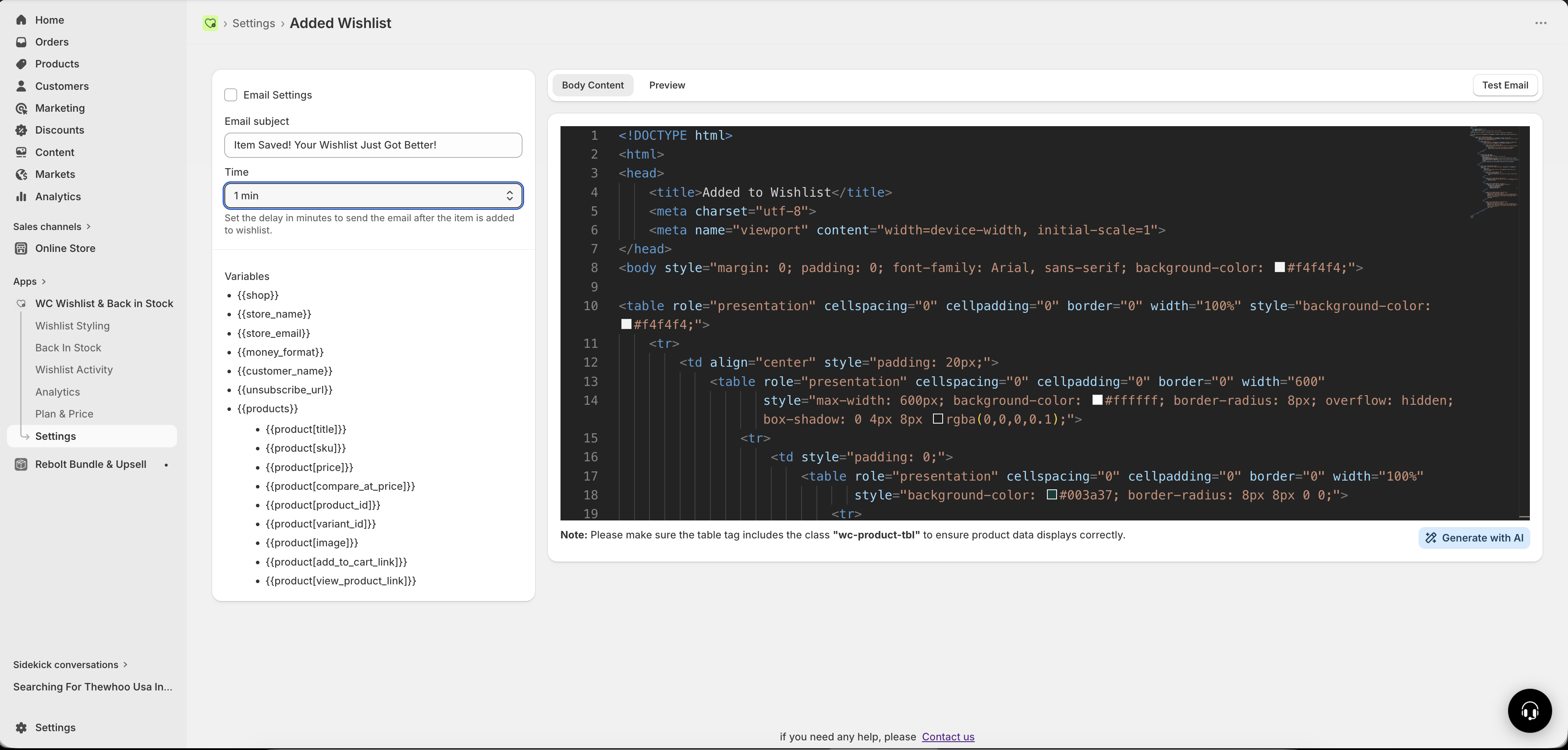Image resolution: width=1568 pixels, height=750 pixels.
Task: Click the Test Email button
Action: 1505,85
